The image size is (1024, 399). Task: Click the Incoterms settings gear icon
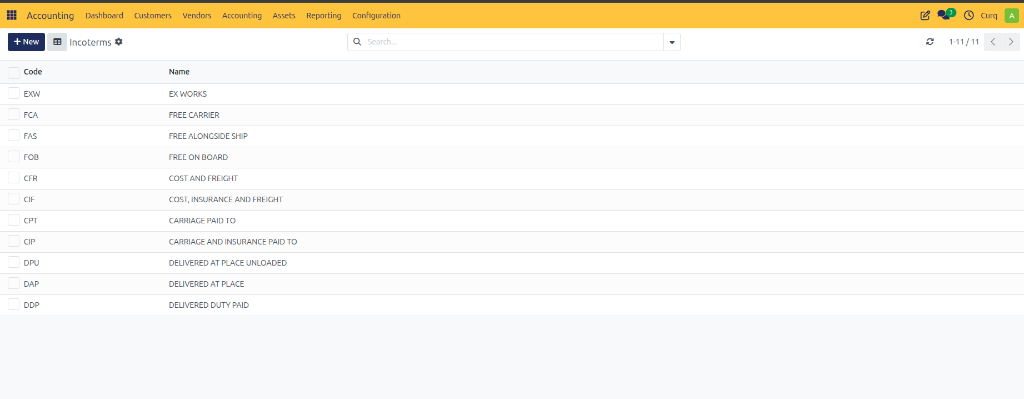click(118, 42)
